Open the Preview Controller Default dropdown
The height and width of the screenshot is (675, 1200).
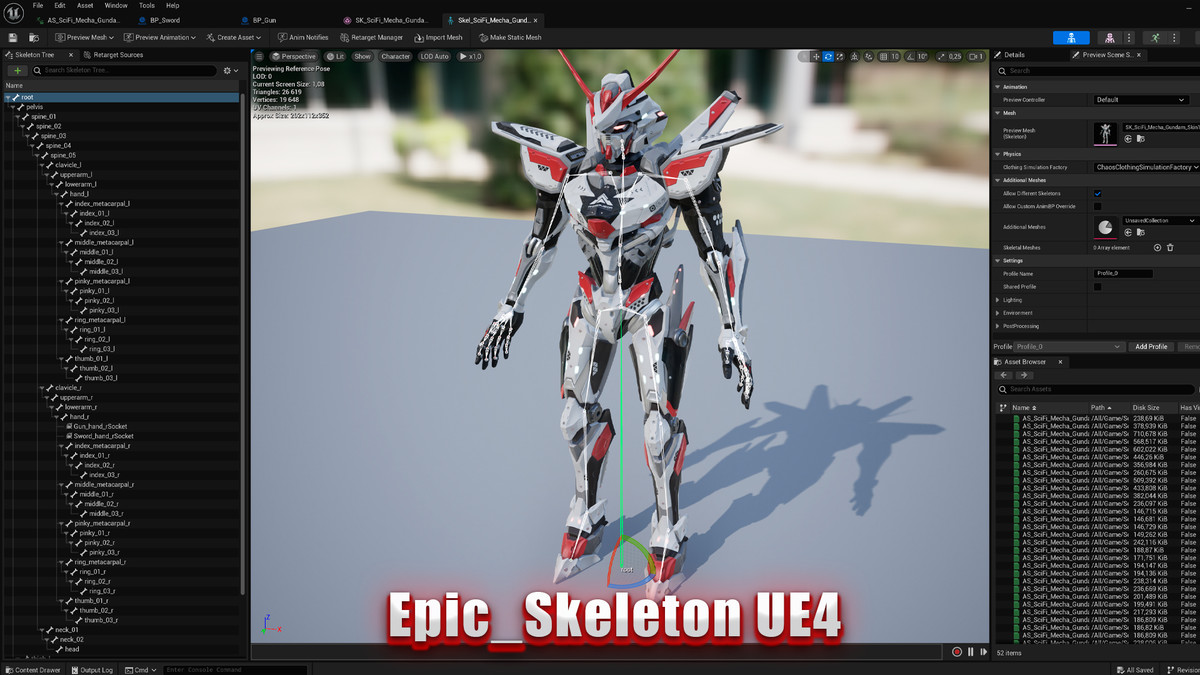click(x=1141, y=100)
